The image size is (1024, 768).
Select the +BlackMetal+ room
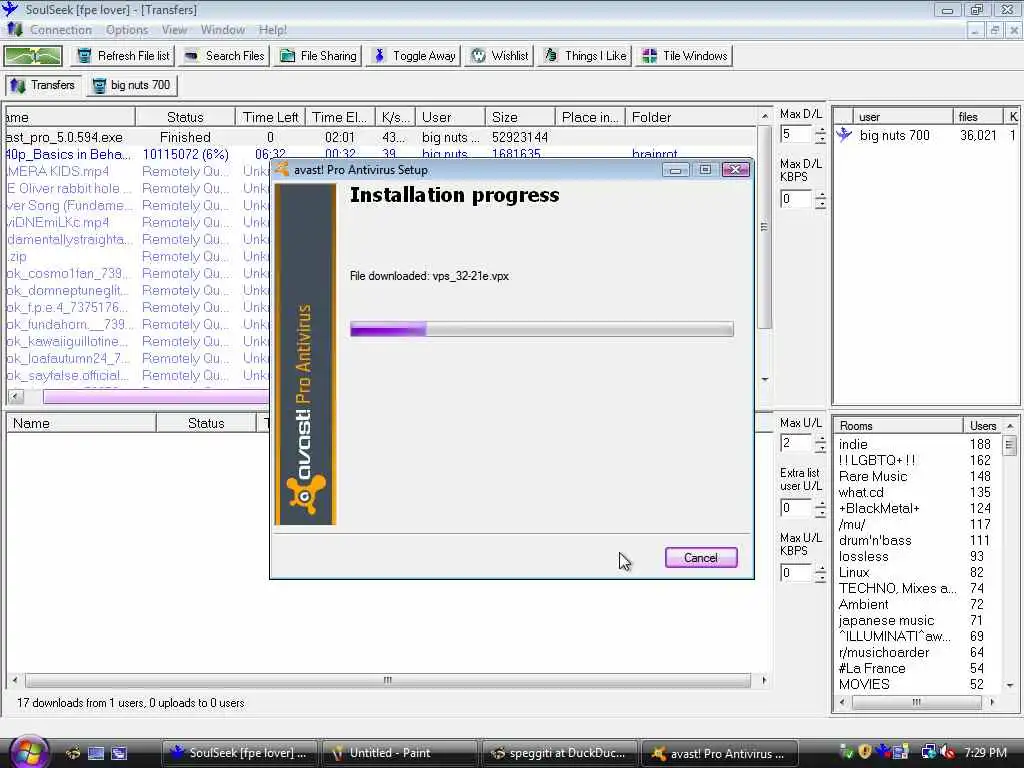[918, 508]
